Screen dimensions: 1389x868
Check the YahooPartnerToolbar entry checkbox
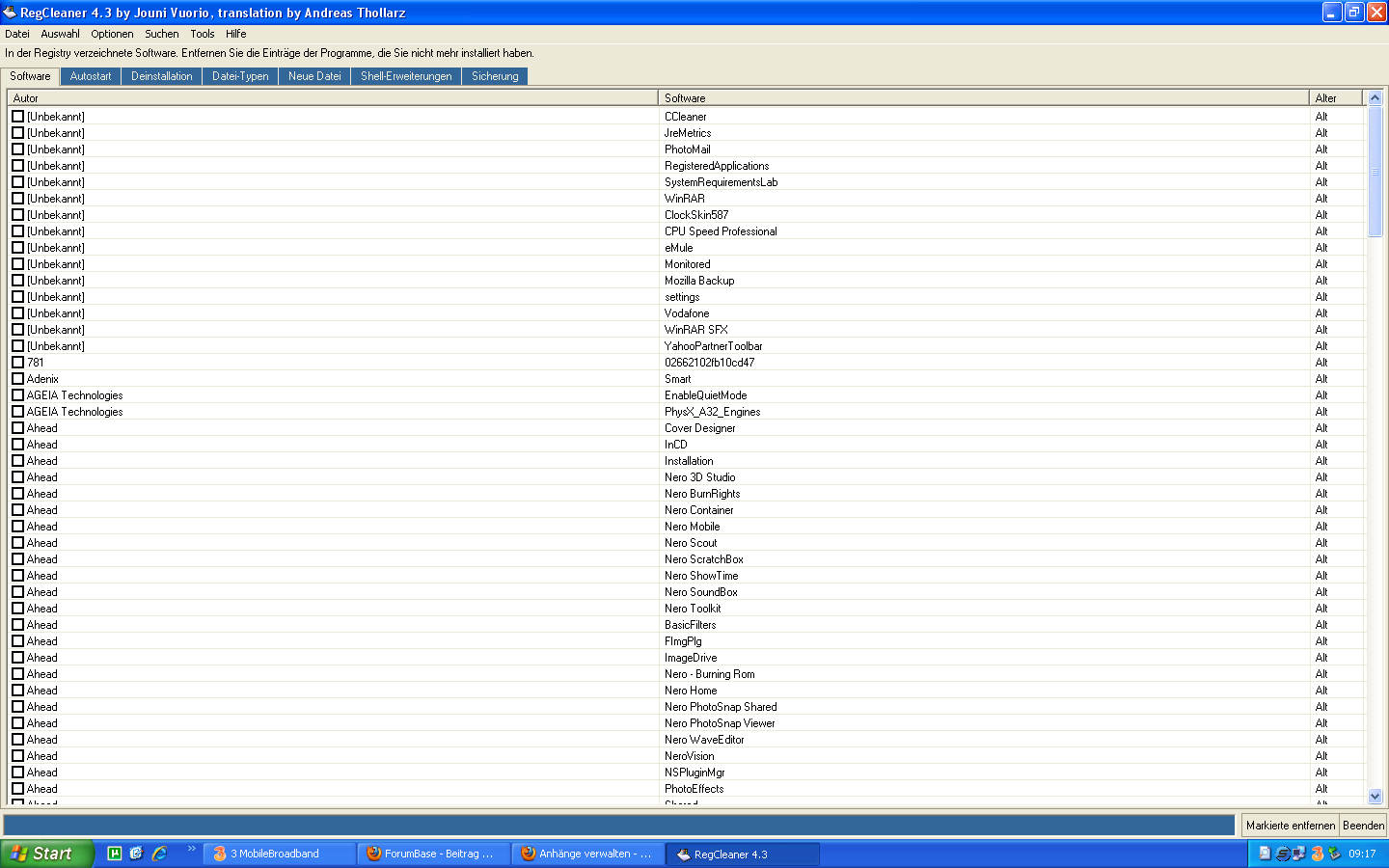[x=17, y=345]
